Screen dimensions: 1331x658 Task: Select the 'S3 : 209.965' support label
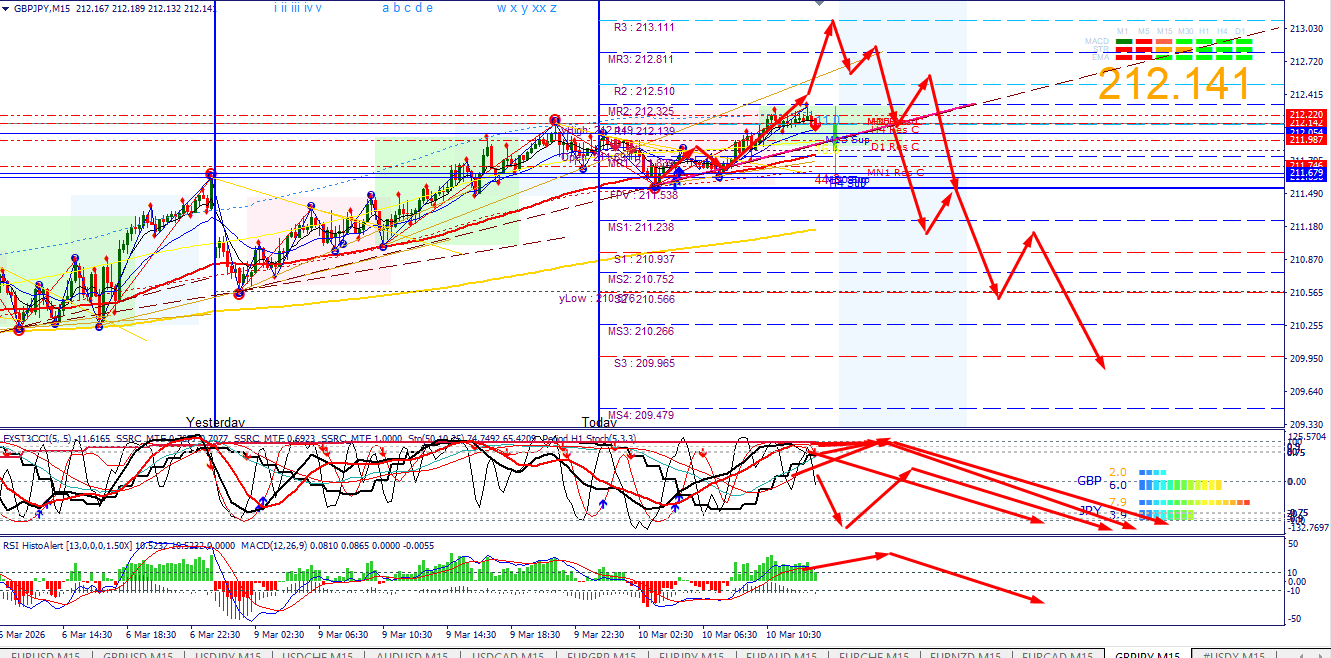[x=643, y=363]
